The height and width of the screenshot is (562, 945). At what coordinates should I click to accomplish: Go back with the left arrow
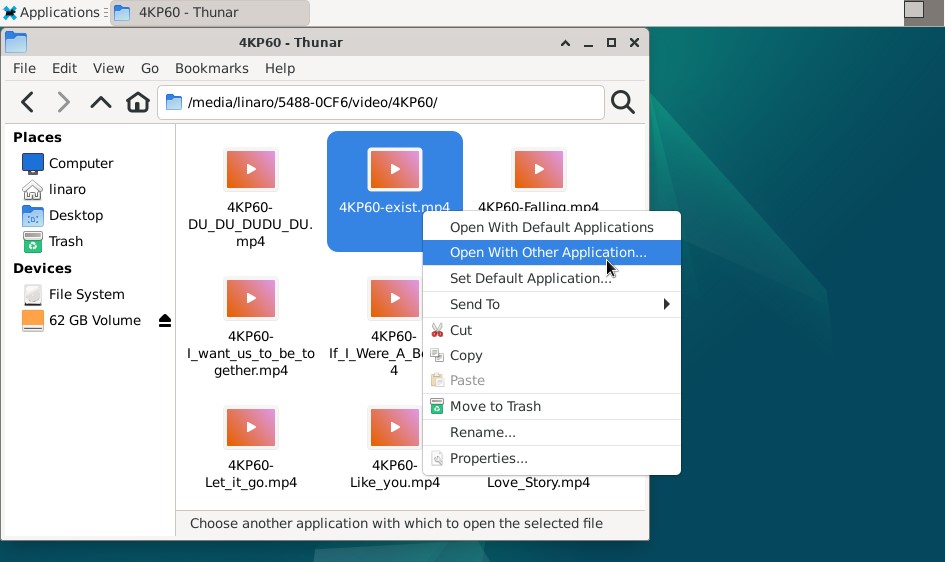pyautogui.click(x=27, y=102)
